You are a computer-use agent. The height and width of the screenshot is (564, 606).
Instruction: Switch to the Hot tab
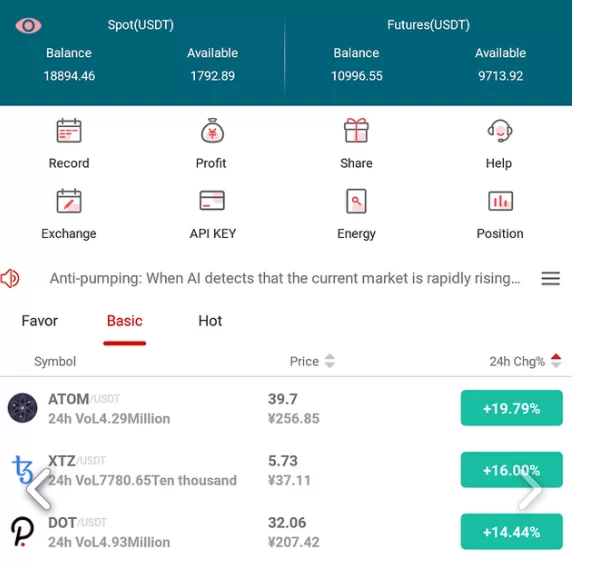[210, 321]
